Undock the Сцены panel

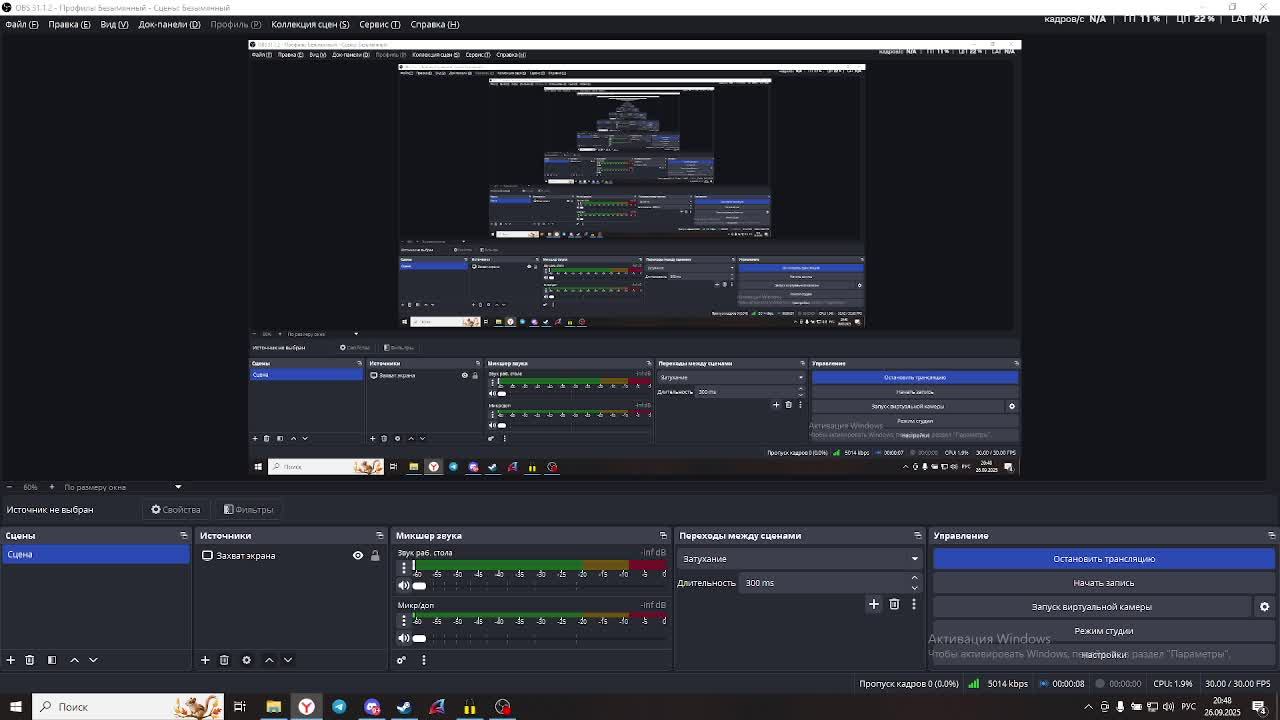click(183, 536)
